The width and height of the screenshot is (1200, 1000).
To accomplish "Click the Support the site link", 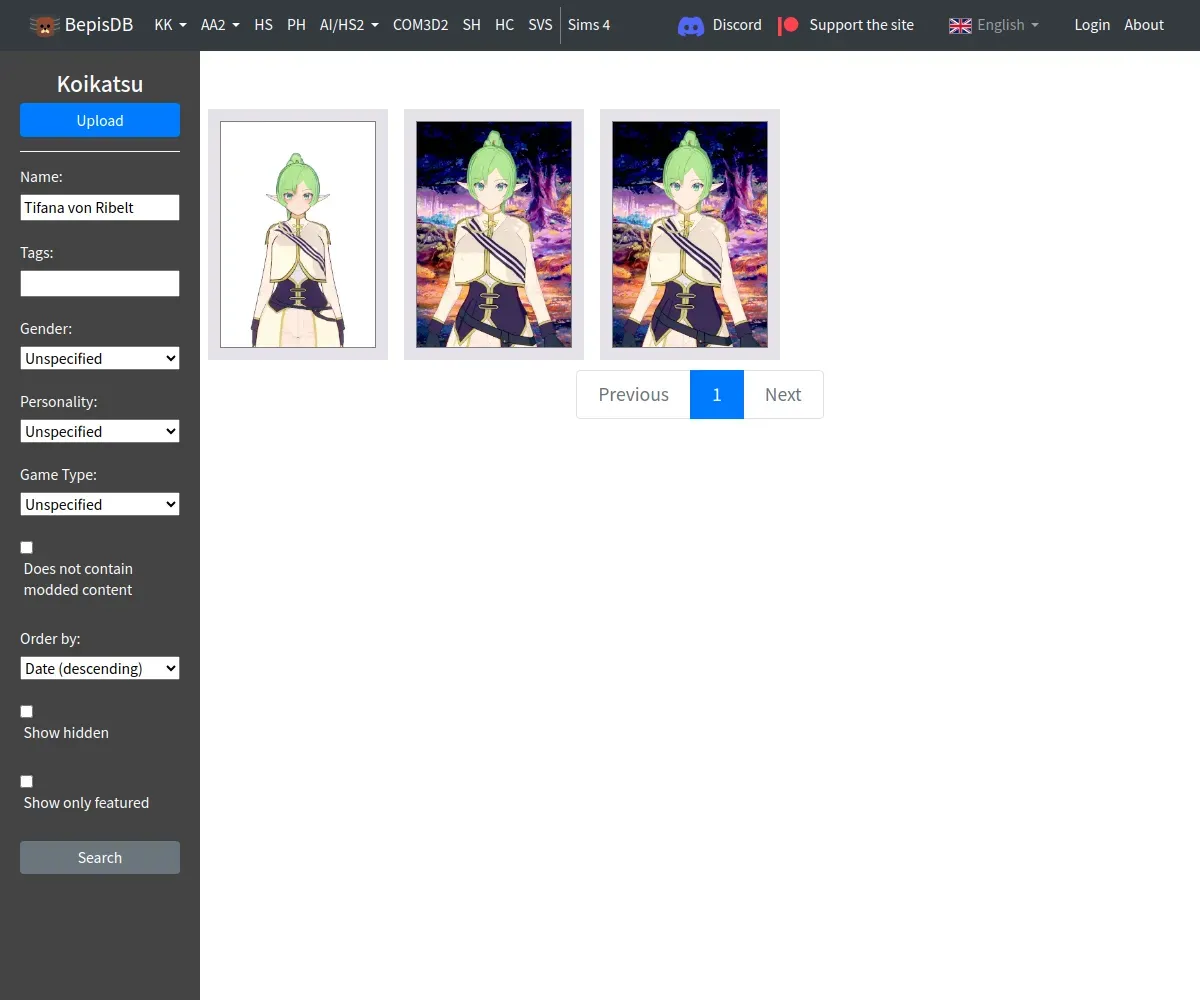I will 861,25.
